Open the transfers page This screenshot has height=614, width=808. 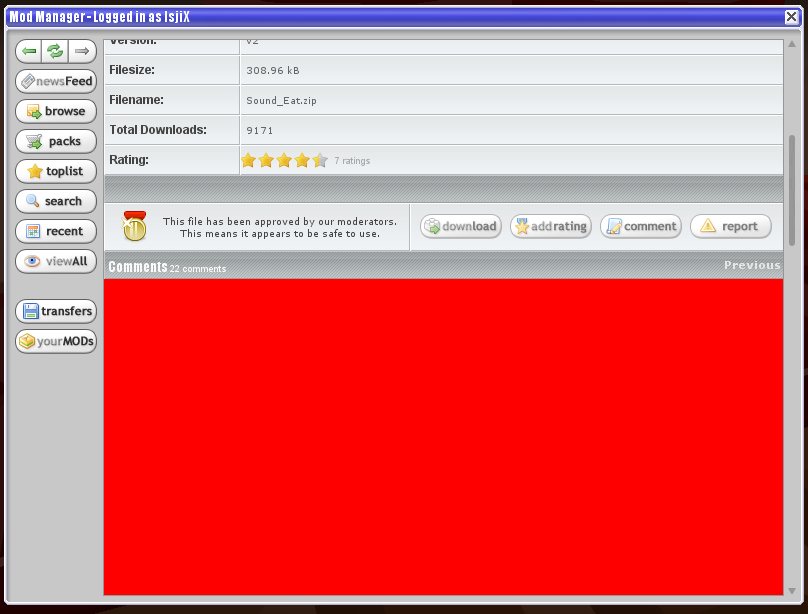coord(56,311)
